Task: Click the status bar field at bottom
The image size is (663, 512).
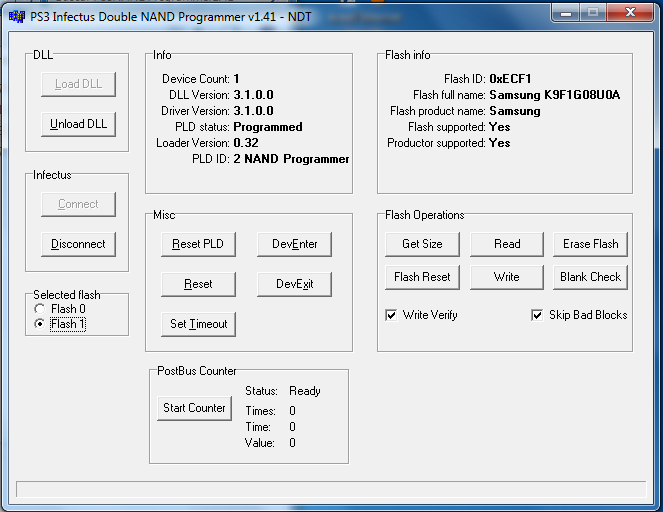Action: [x=331, y=489]
